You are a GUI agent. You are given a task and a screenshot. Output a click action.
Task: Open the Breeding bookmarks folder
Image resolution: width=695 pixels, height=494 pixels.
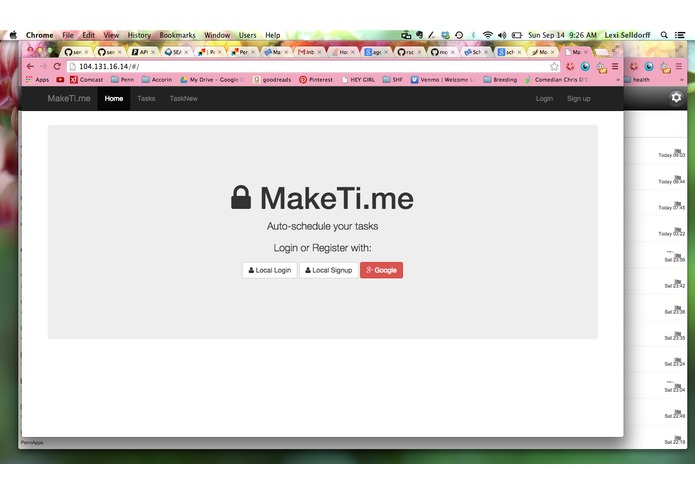coord(500,80)
